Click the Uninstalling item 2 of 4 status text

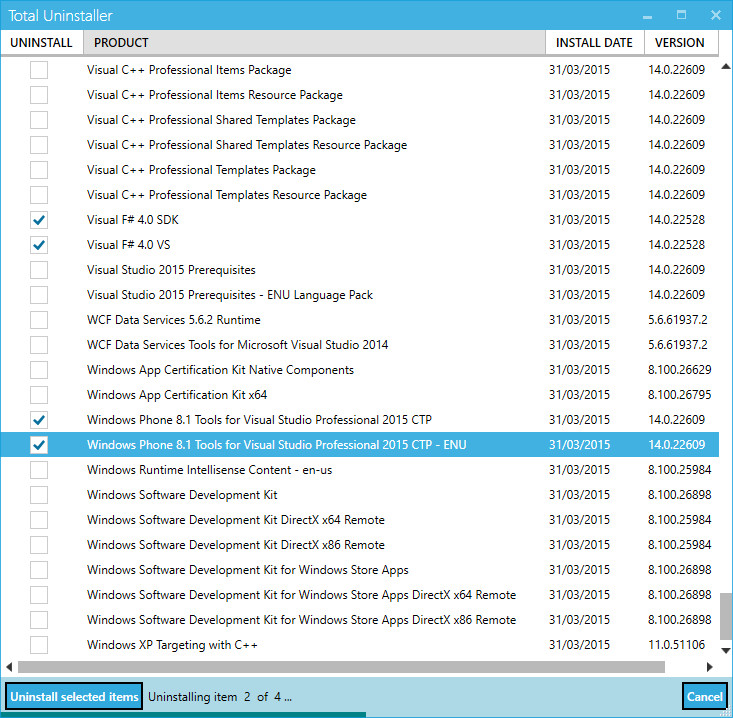[220, 697]
